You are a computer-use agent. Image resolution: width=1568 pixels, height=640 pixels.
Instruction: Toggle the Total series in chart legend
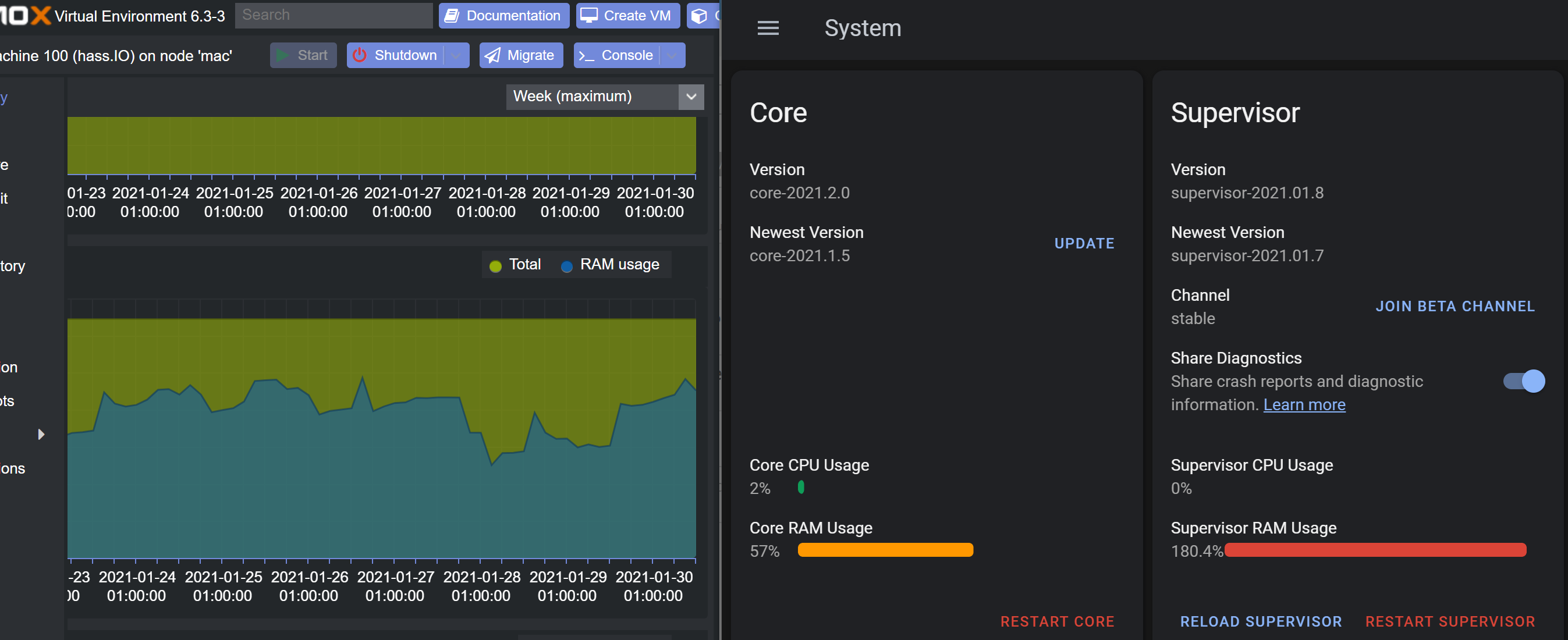pos(515,265)
